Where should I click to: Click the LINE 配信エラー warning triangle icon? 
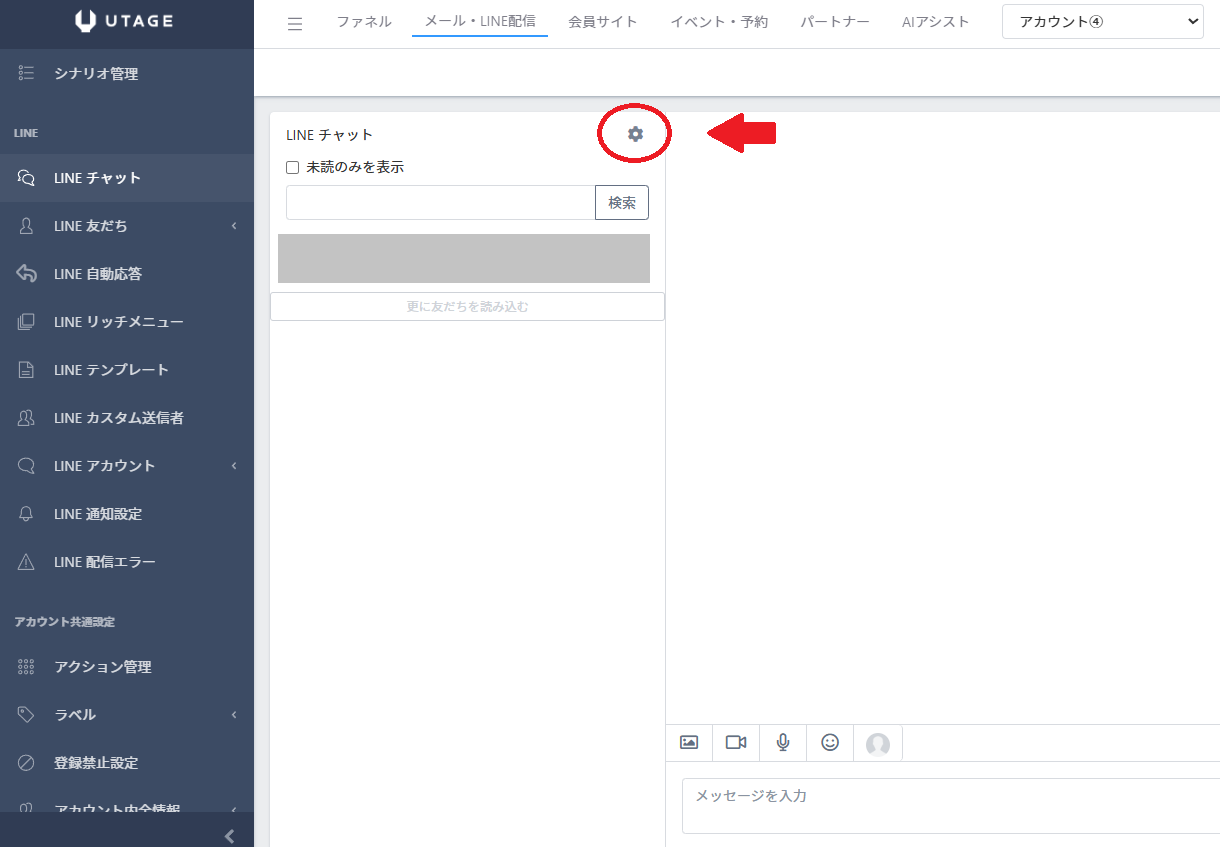click(x=27, y=562)
